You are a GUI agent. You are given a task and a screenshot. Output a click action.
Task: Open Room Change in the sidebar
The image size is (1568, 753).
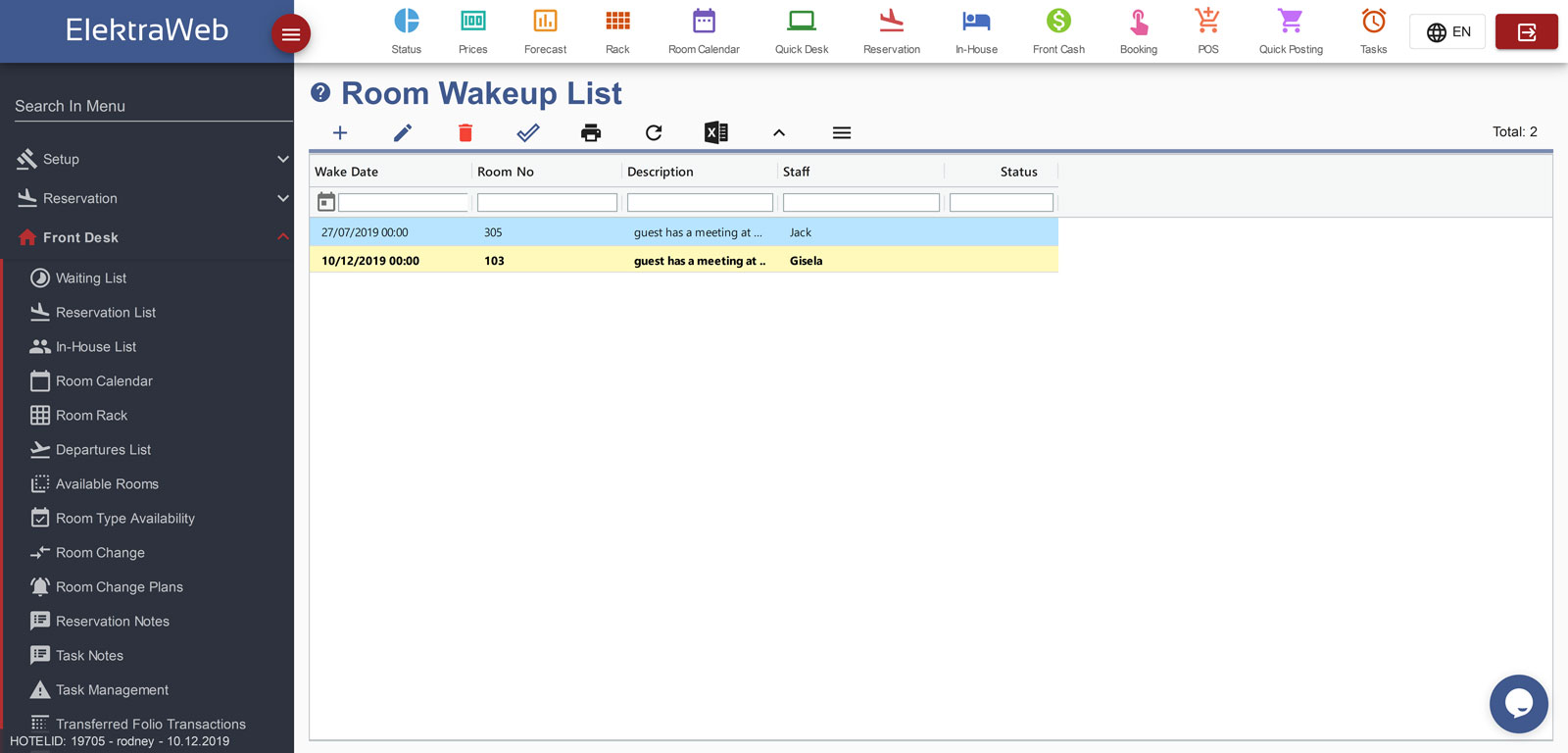[x=100, y=553]
